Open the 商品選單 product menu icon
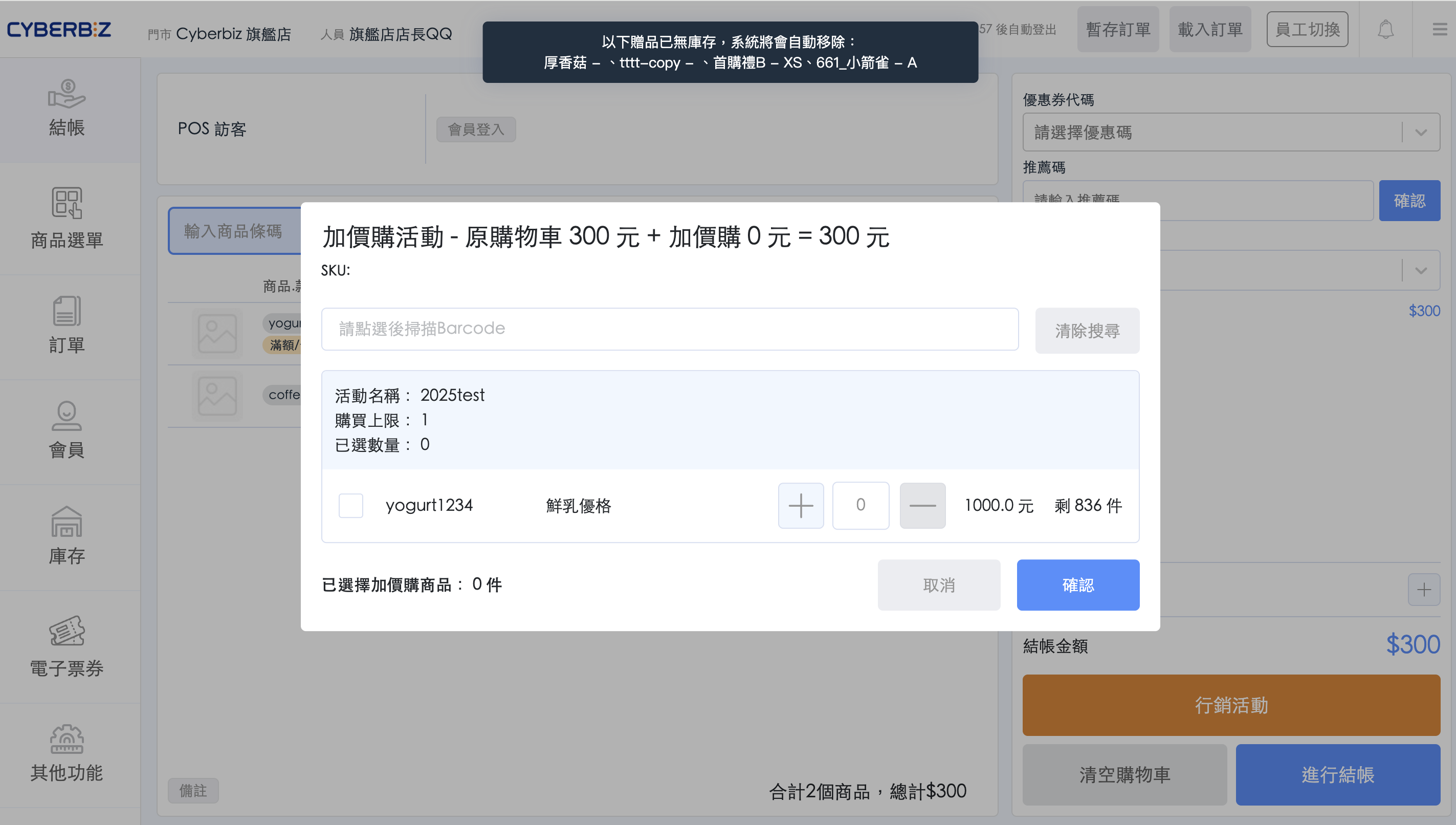Screen dimensions: 1456x825 click(67, 203)
